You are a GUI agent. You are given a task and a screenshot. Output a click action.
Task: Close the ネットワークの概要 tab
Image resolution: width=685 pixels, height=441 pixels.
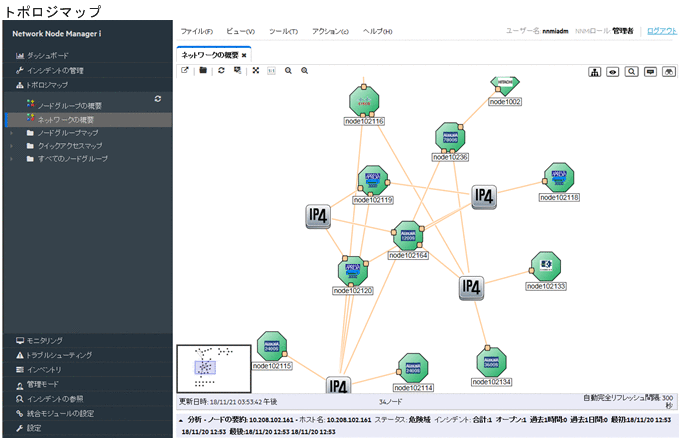[244, 54]
